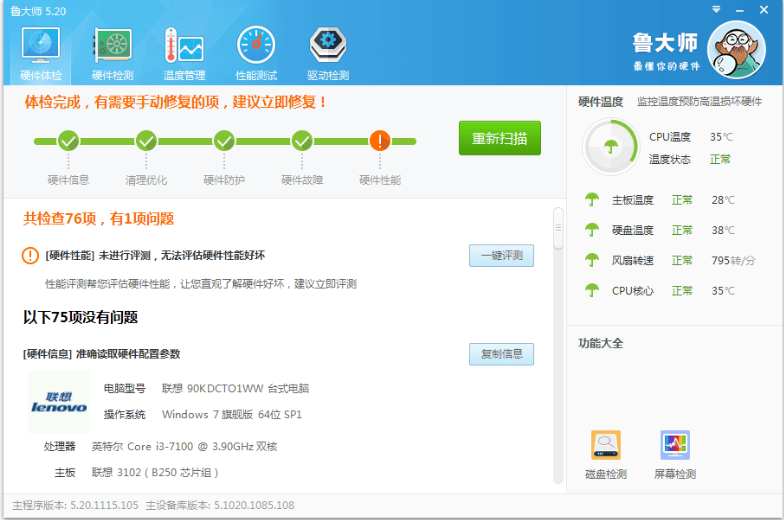Click the 联想 90KDCTO1WW 台式电脑 model text
Image resolution: width=784 pixels, height=520 pixels.
pyautogui.click(x=235, y=388)
